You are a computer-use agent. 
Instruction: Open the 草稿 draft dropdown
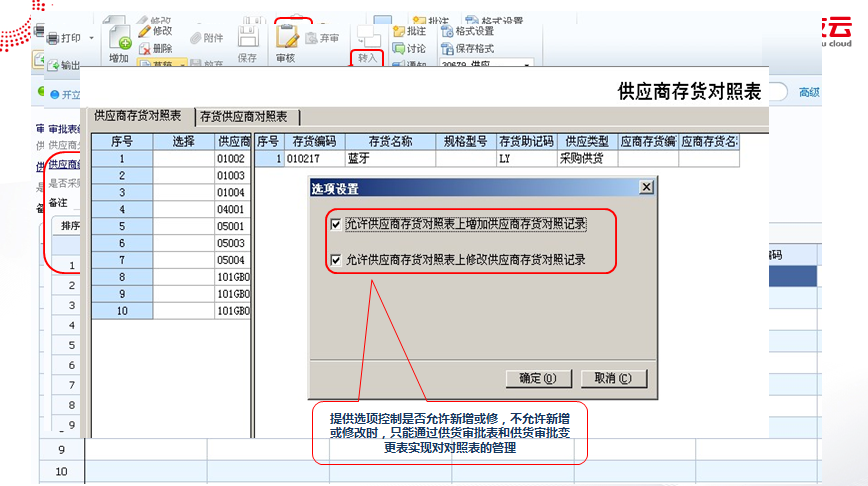click(x=182, y=65)
